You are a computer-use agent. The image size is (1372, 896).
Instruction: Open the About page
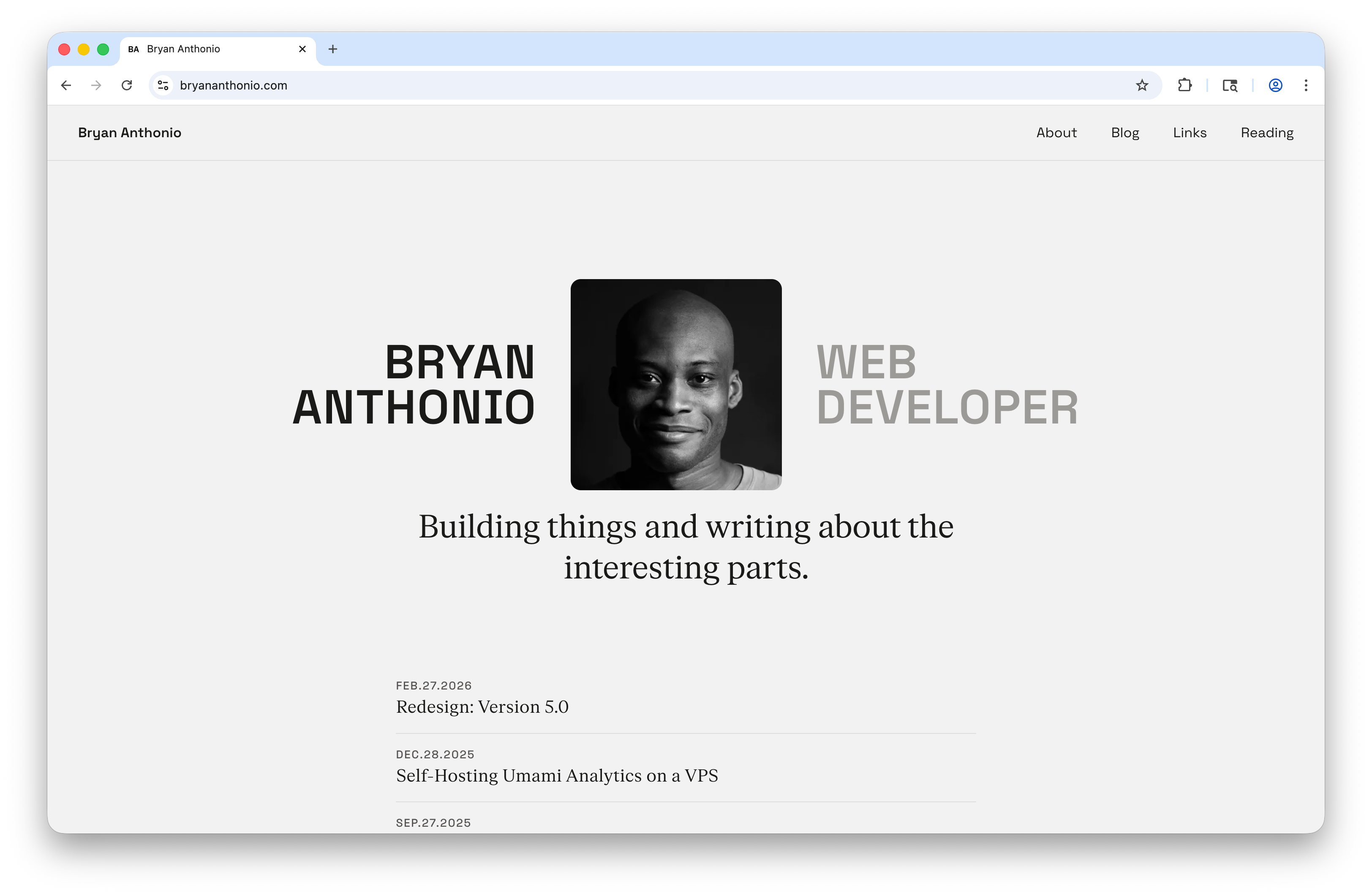coord(1056,132)
